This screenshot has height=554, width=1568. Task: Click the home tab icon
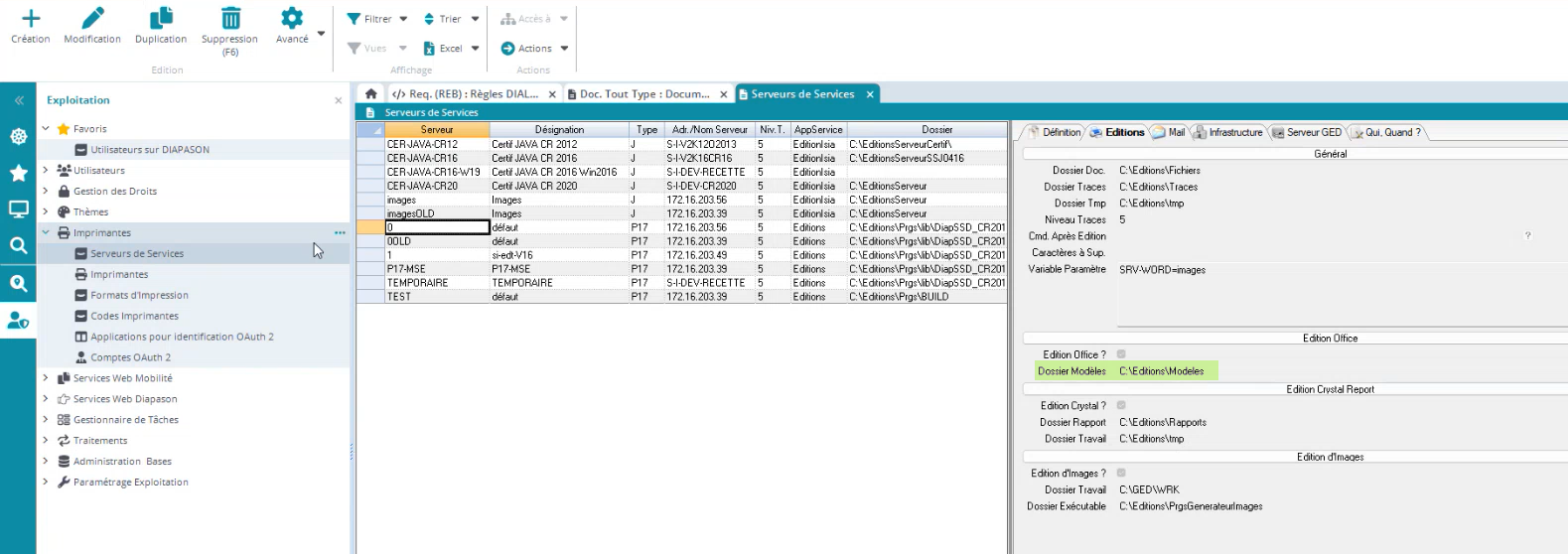(x=370, y=94)
